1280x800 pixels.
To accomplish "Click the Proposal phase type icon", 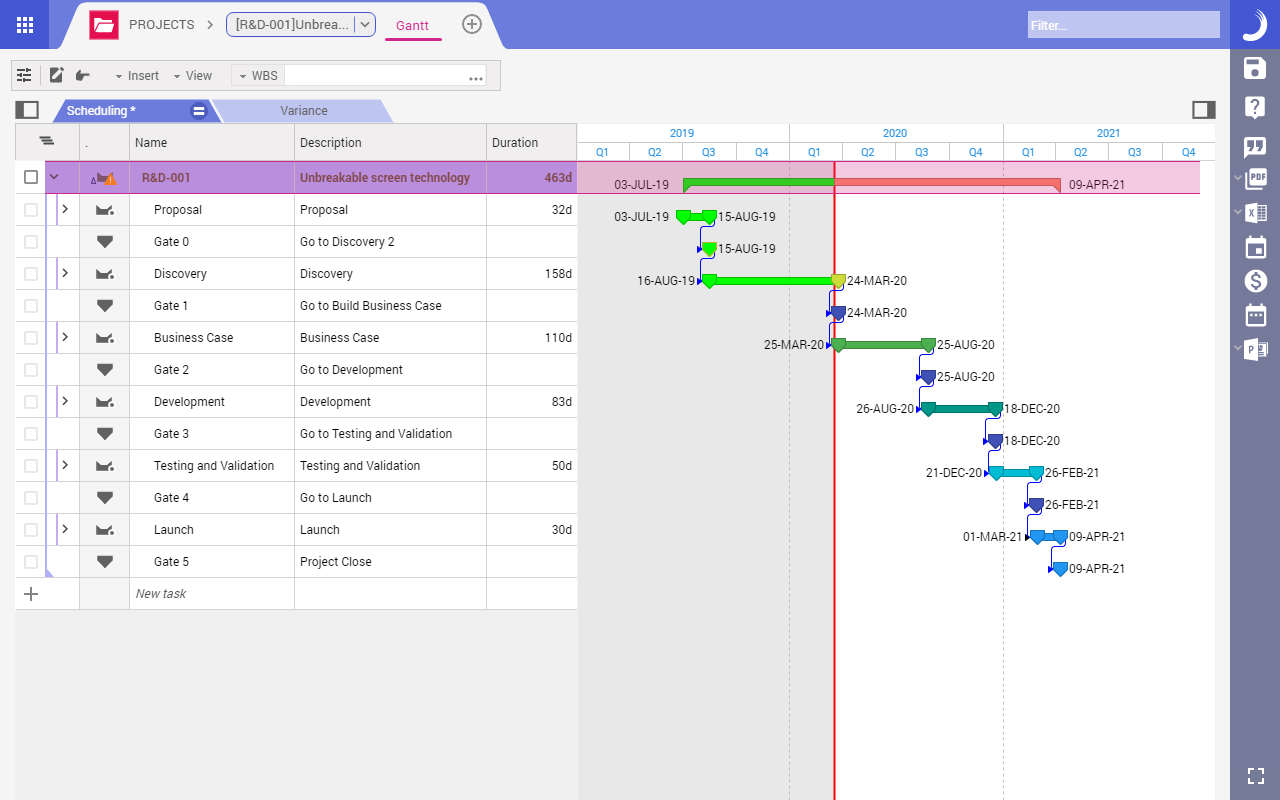I will [x=105, y=210].
